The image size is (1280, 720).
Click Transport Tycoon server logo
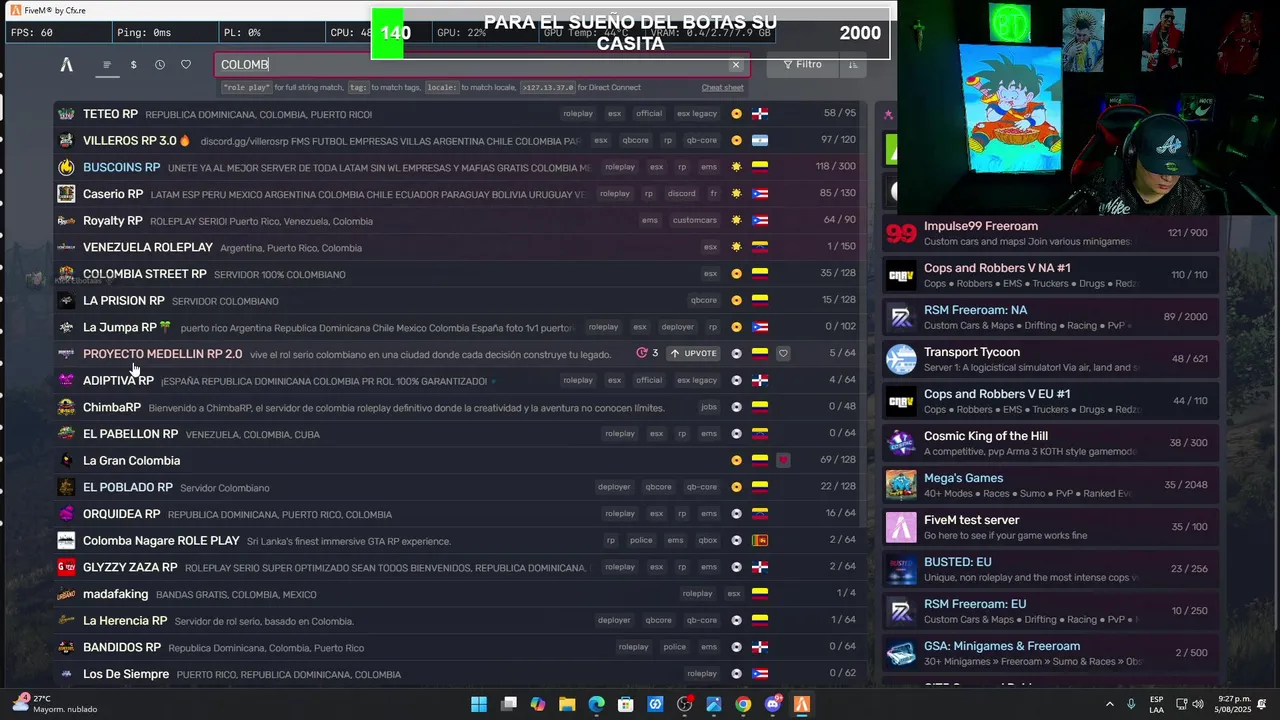coord(901,359)
